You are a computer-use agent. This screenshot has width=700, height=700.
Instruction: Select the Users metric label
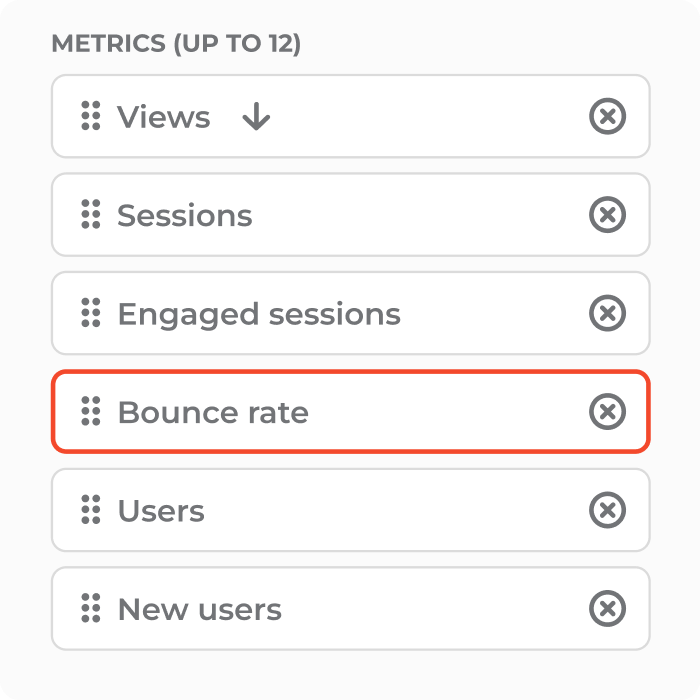[x=161, y=511]
